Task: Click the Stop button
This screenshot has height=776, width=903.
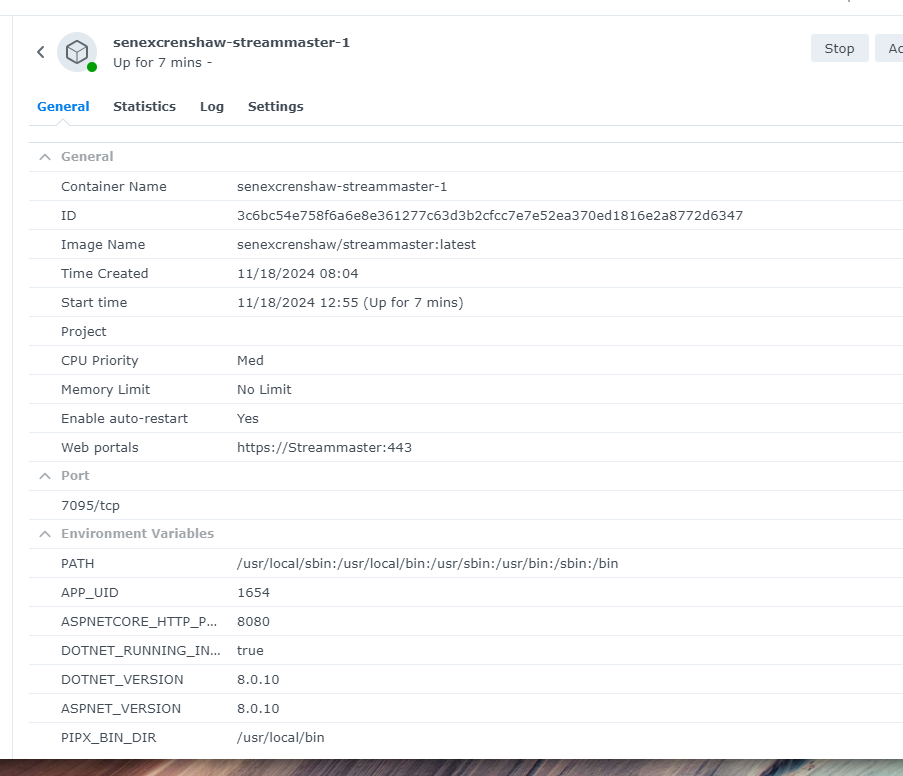Action: click(839, 47)
